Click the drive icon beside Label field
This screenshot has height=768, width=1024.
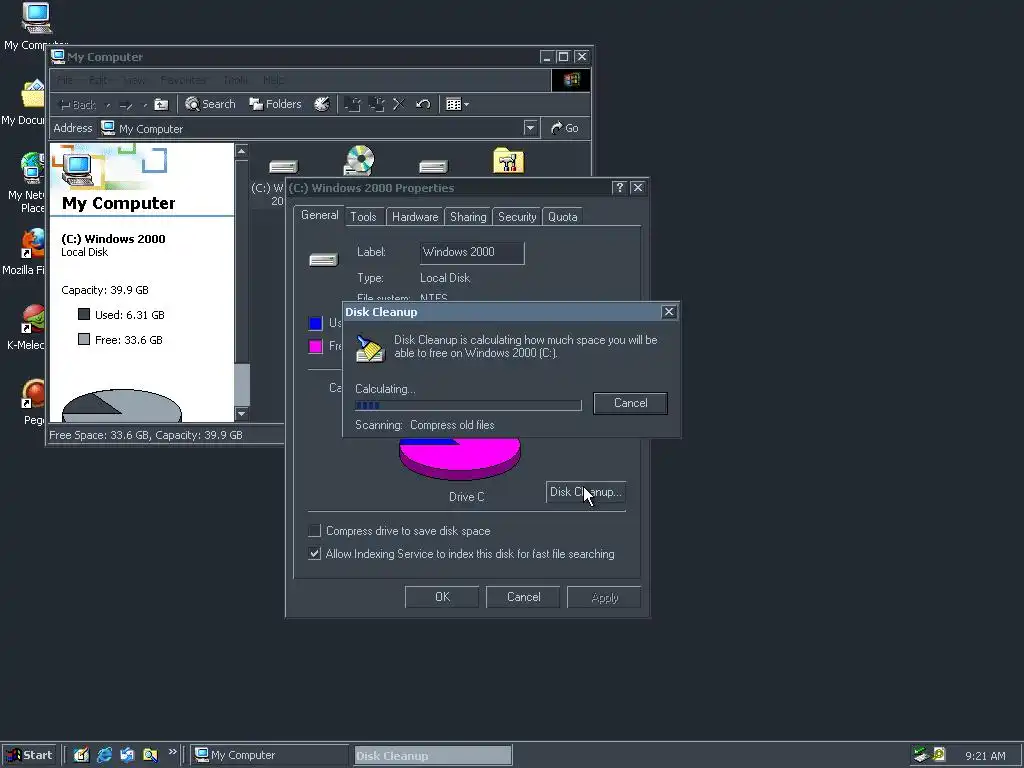click(324, 260)
